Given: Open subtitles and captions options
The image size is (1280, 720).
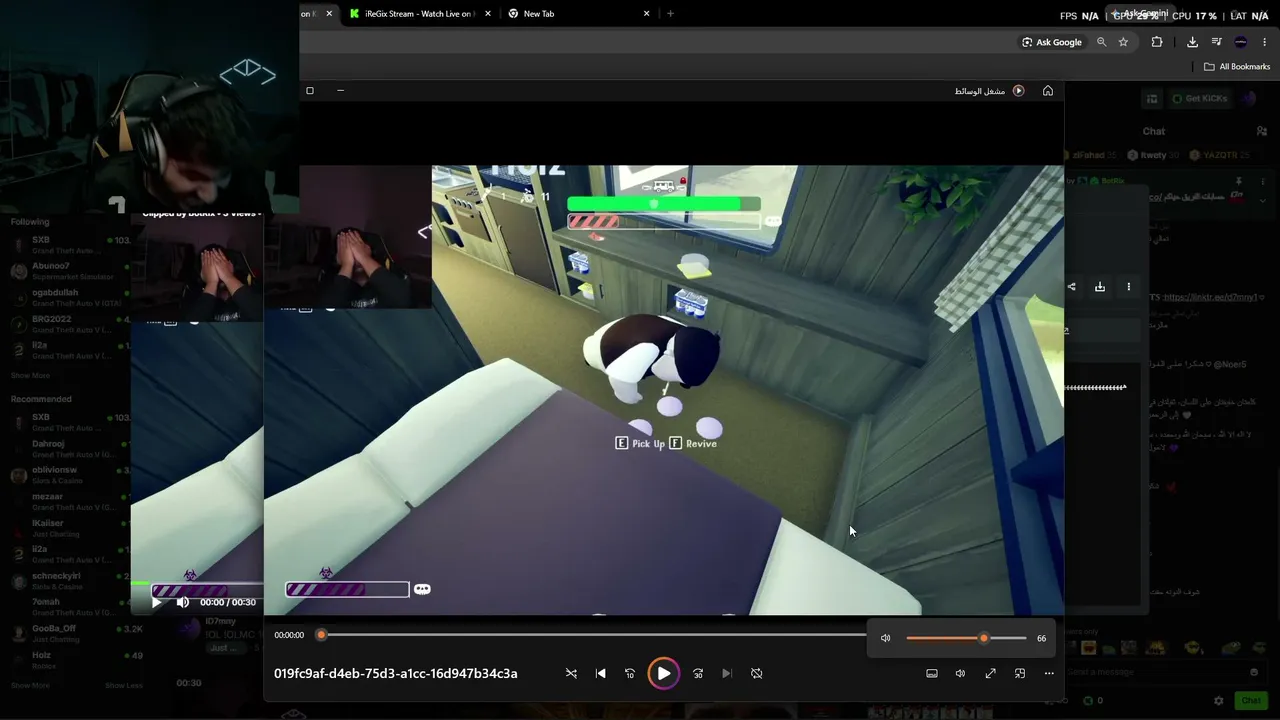Looking at the screenshot, I should [x=932, y=674].
